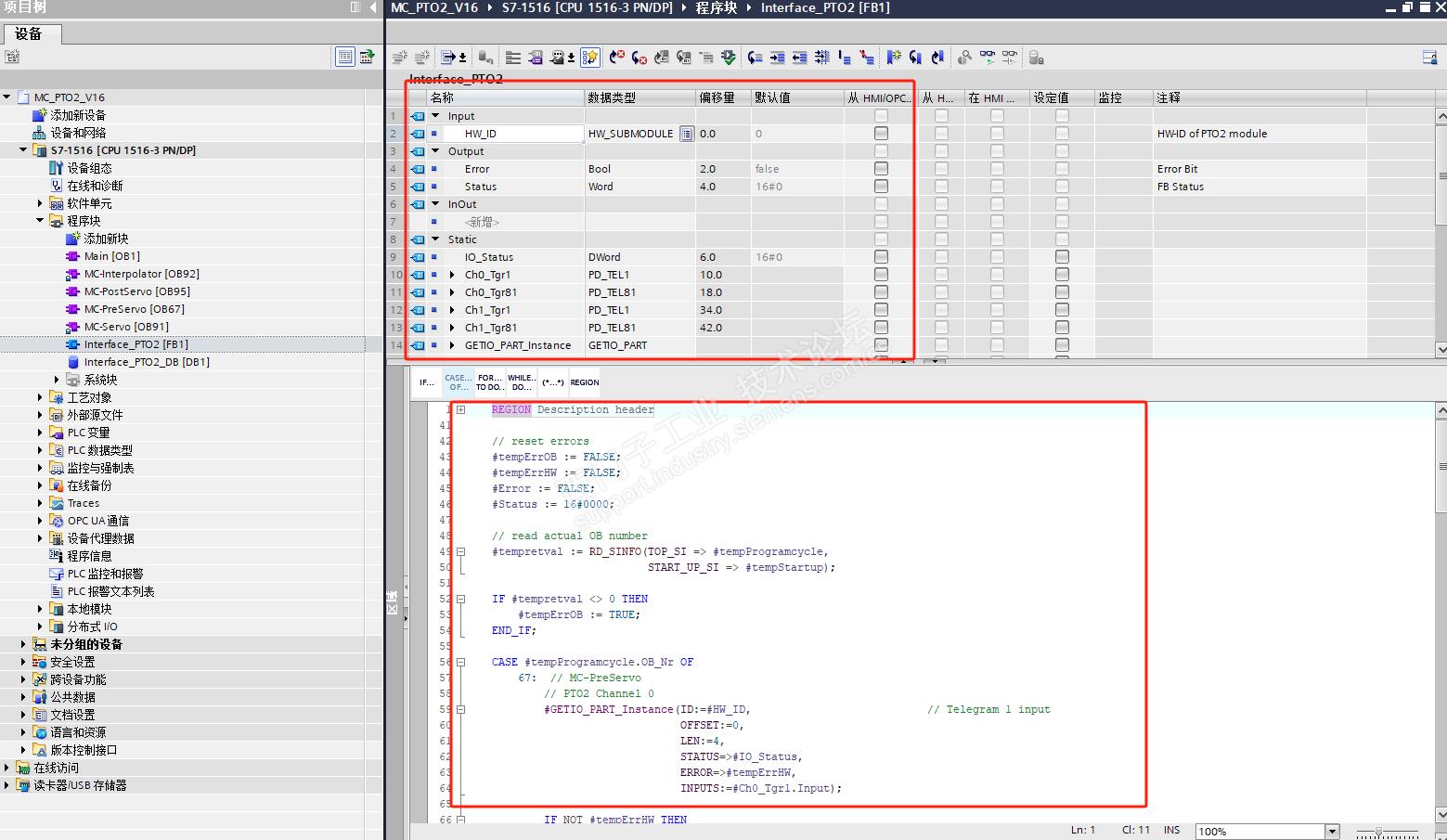
Task: Collapse the Program blocks (程序块) folder
Action: (x=40, y=221)
